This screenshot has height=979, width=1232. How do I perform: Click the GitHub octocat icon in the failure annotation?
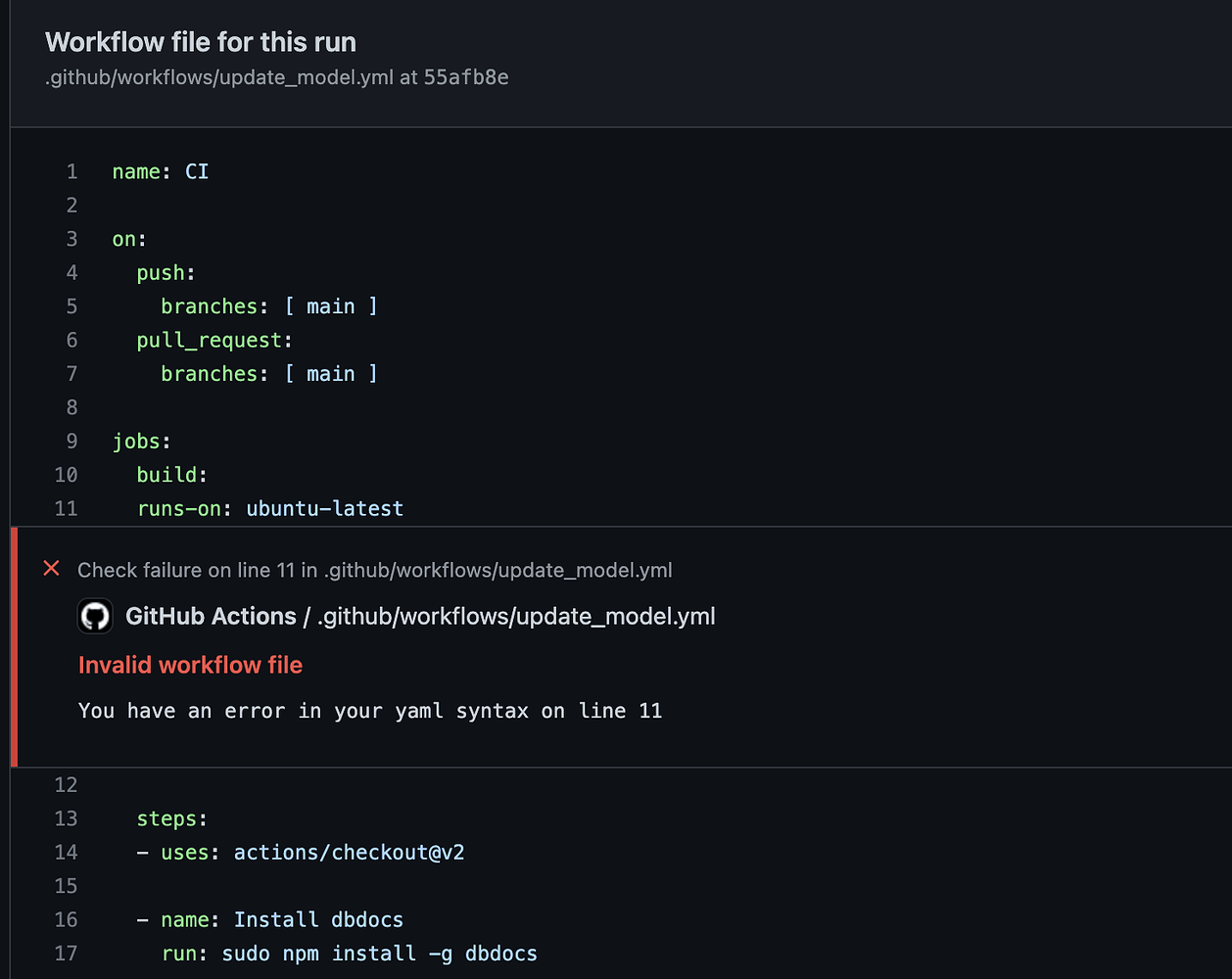pos(95,616)
